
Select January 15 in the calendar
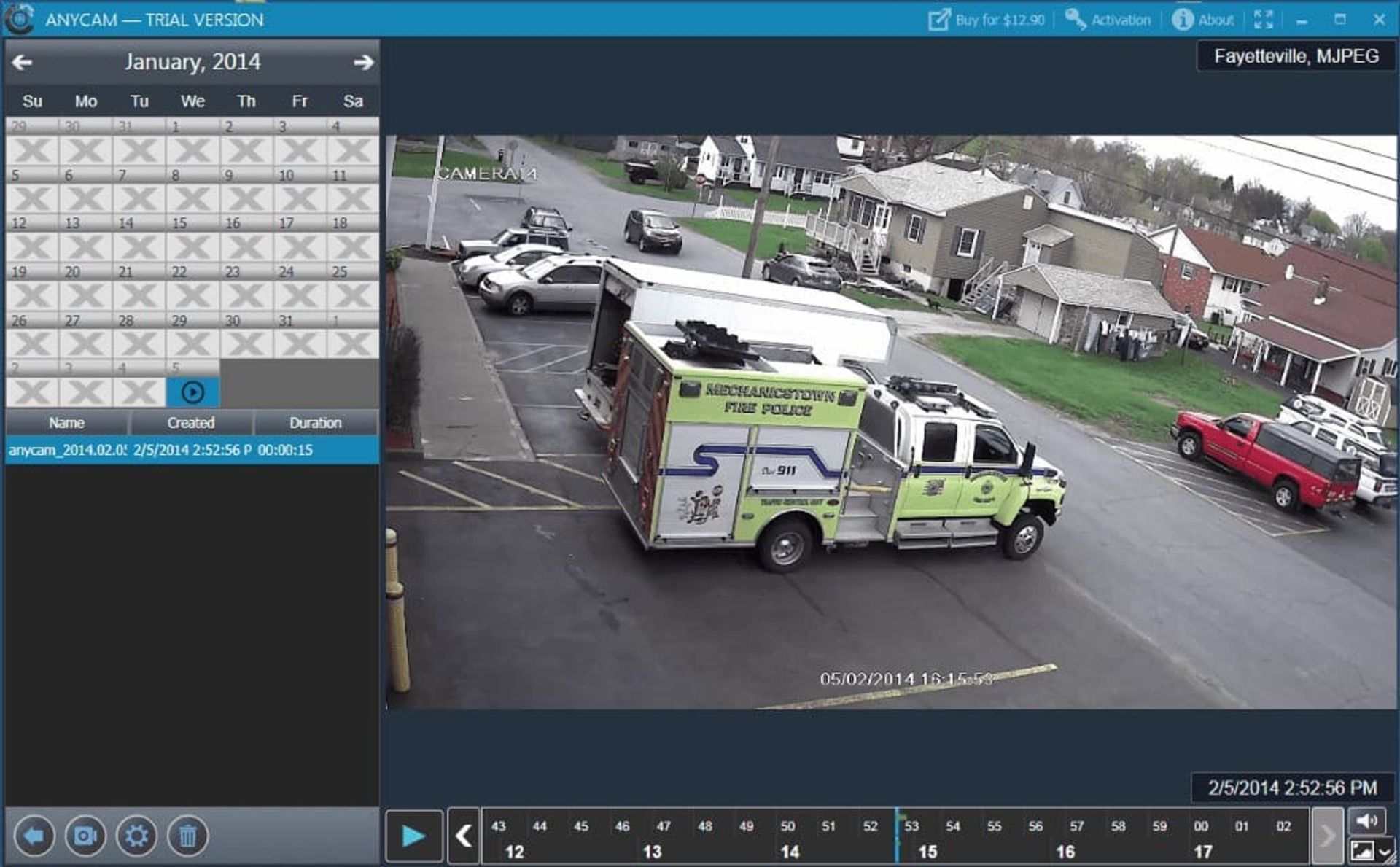192,239
